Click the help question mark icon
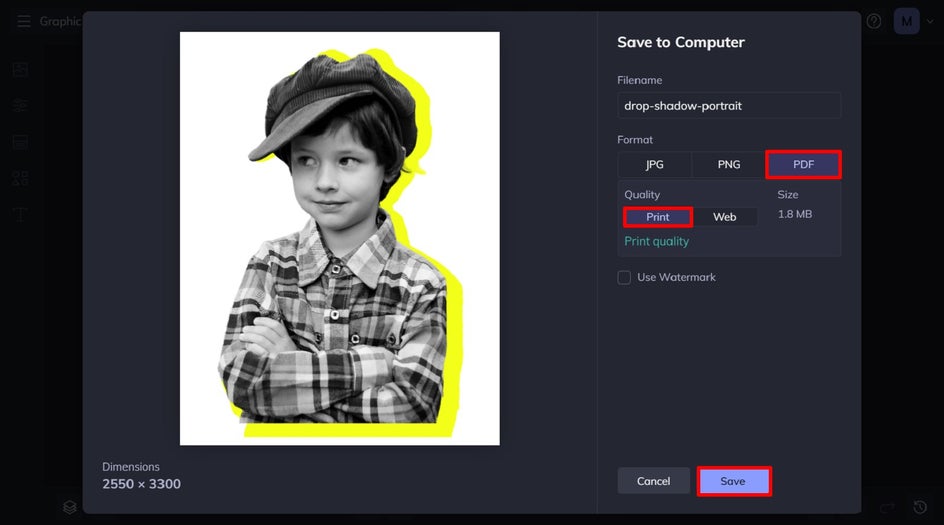944x525 pixels. pyautogui.click(x=874, y=22)
